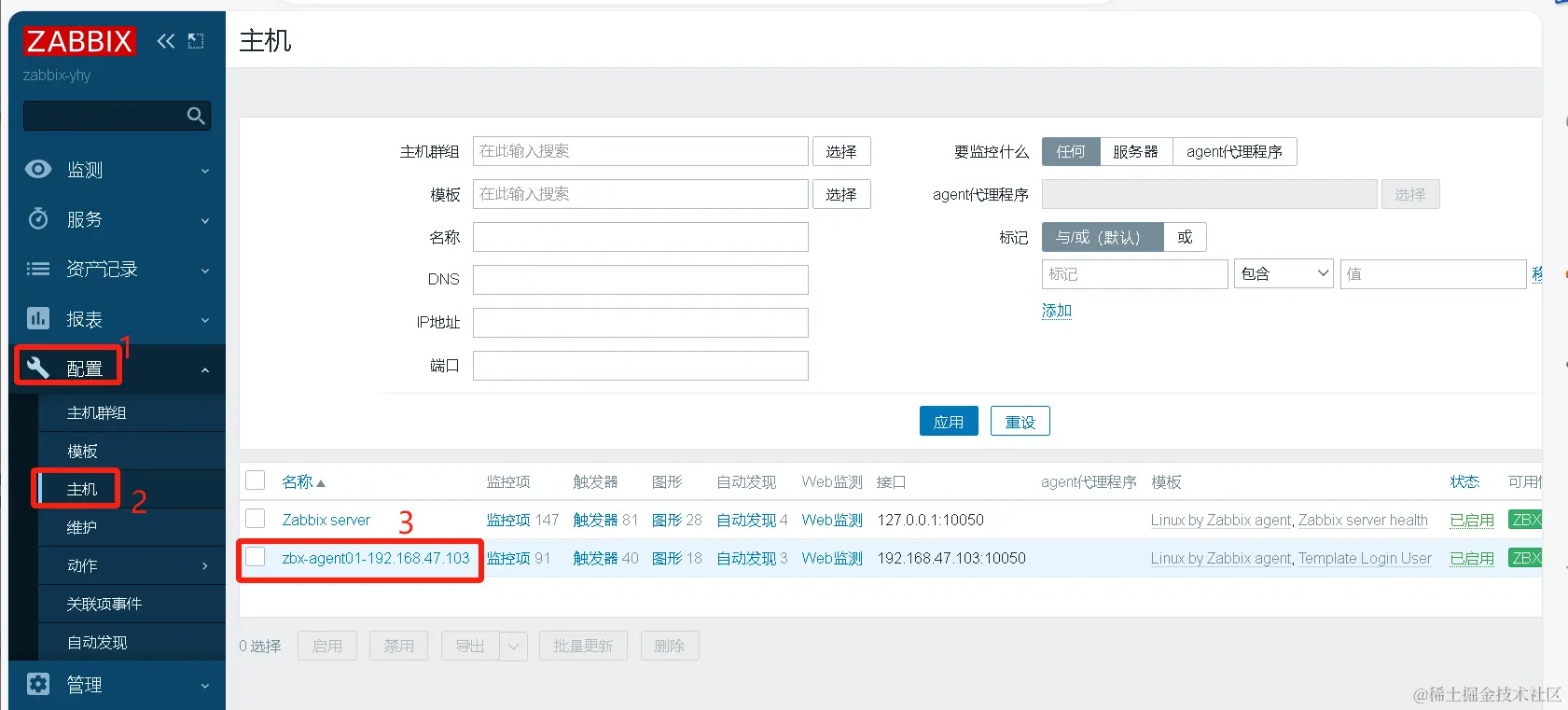Click the 主机群组 search input
Viewport: 1568px width, 710px height.
click(x=641, y=151)
